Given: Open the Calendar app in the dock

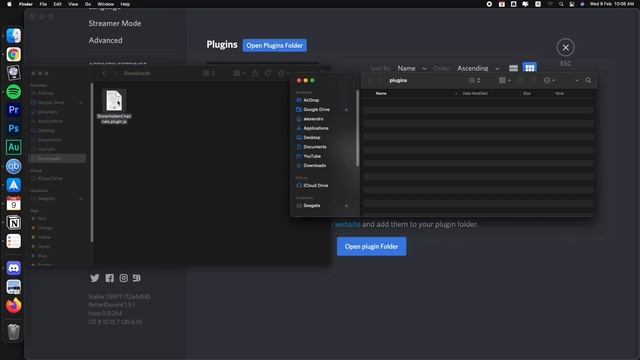Looking at the screenshot, I should click(x=13, y=203).
